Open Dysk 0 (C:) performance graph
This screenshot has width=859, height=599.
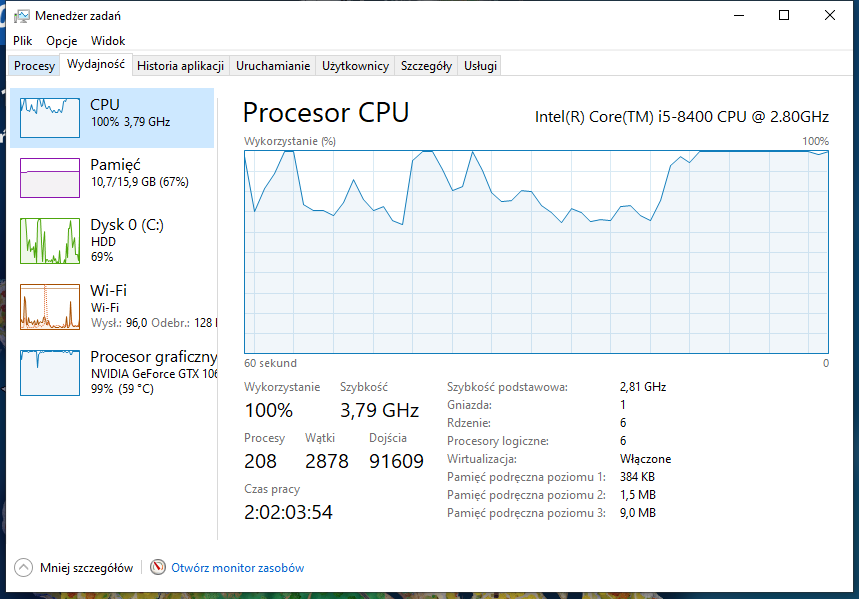pyautogui.click(x=50, y=241)
